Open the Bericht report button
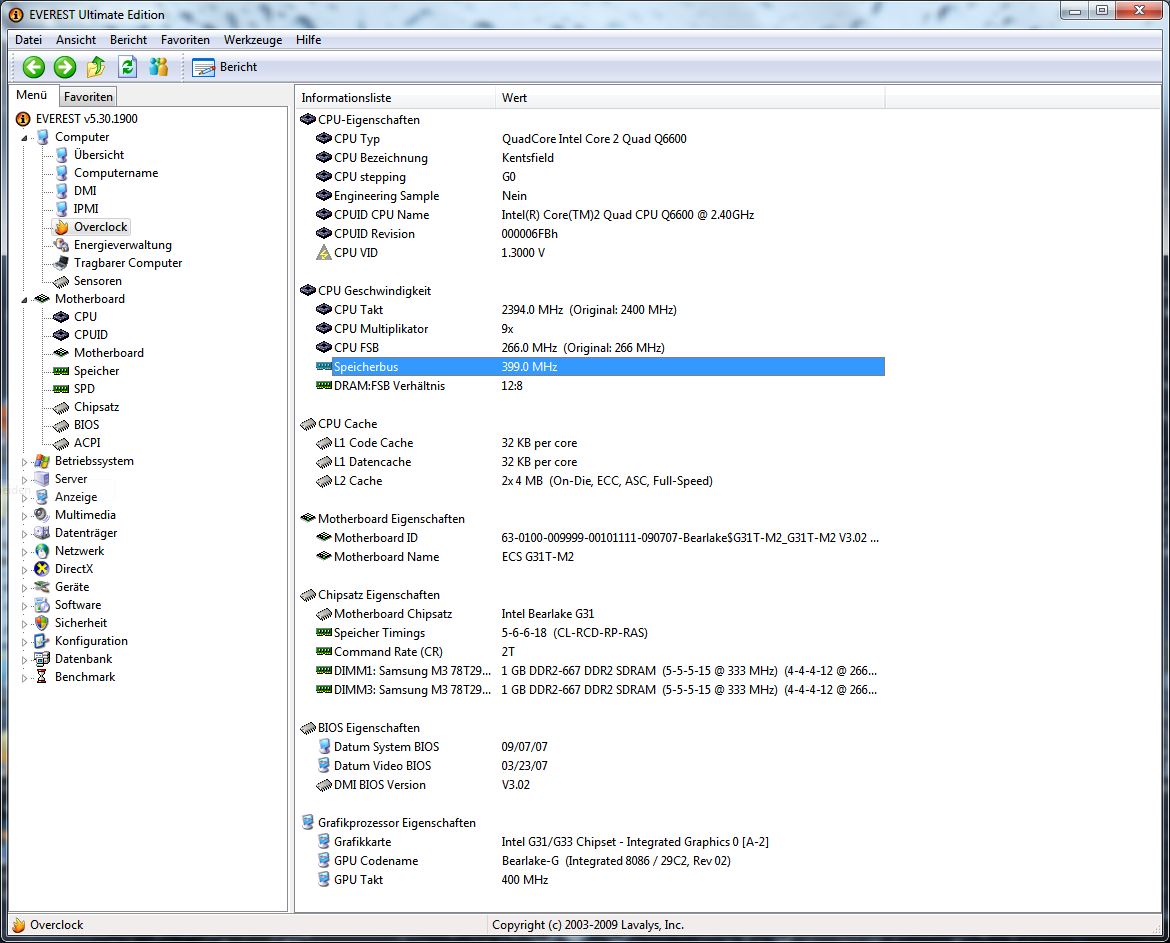This screenshot has height=943, width=1170. (x=225, y=67)
